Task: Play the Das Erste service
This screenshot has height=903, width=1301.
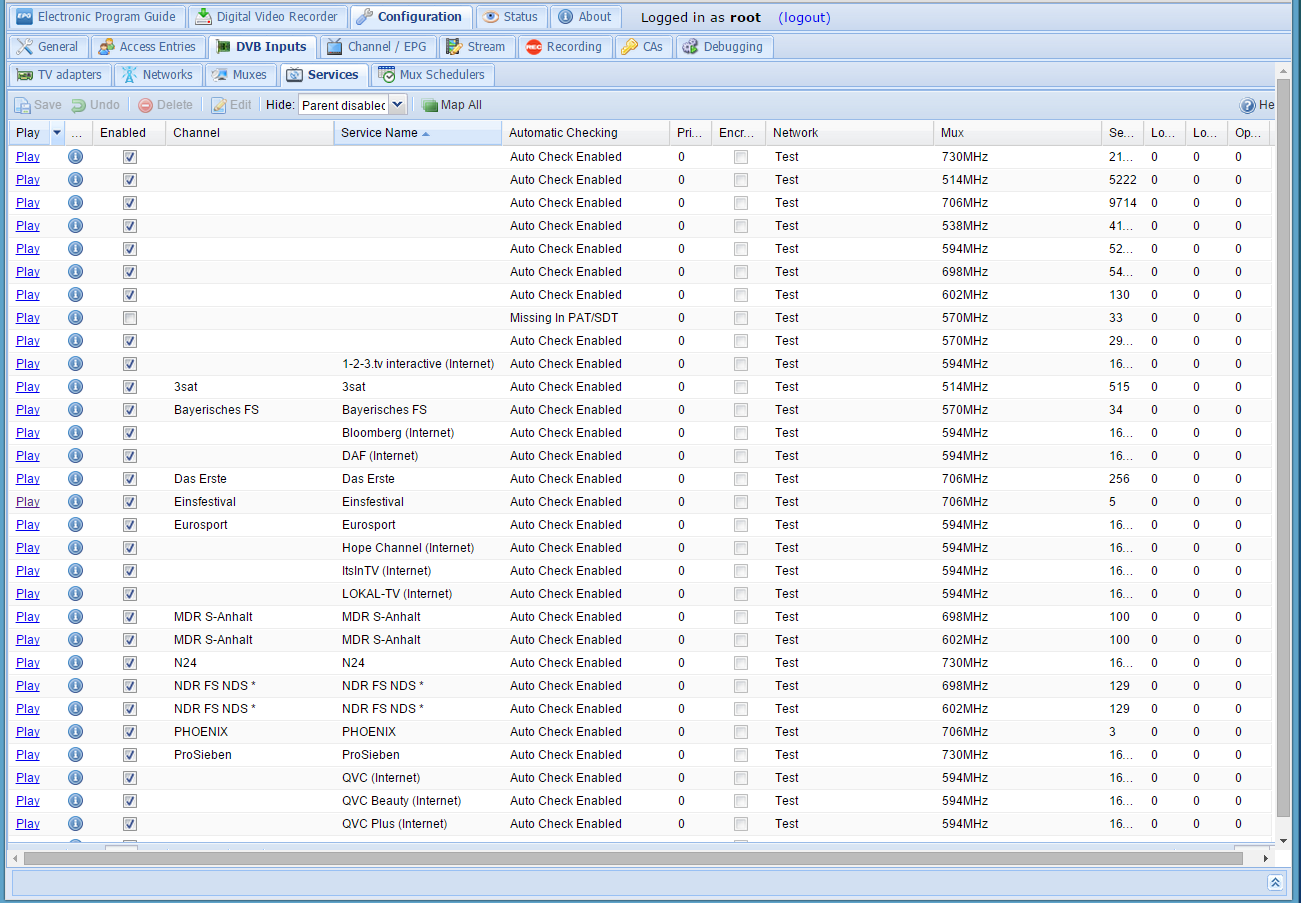Action: tap(28, 479)
